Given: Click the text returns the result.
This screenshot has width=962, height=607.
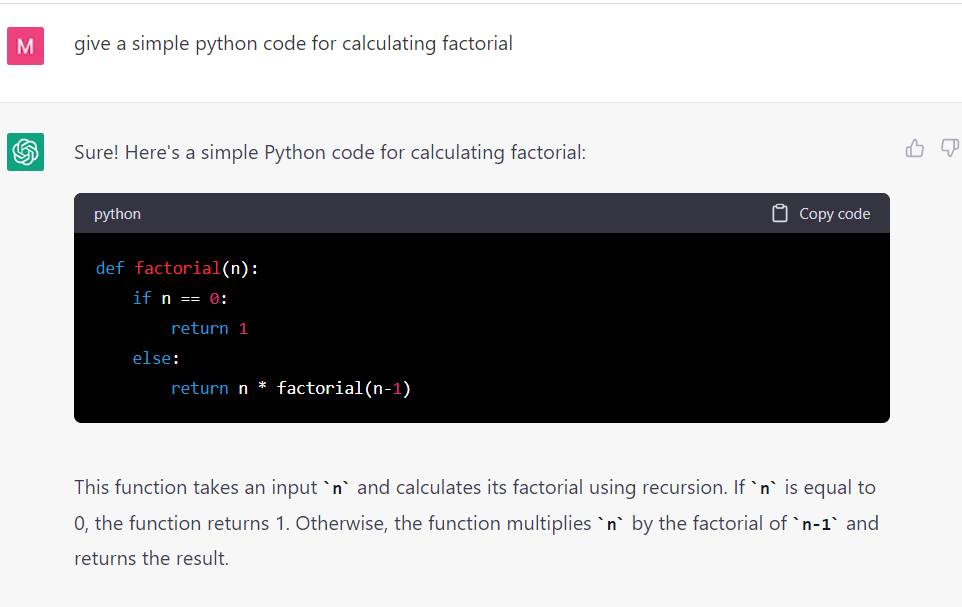Looking at the screenshot, I should [151, 559].
